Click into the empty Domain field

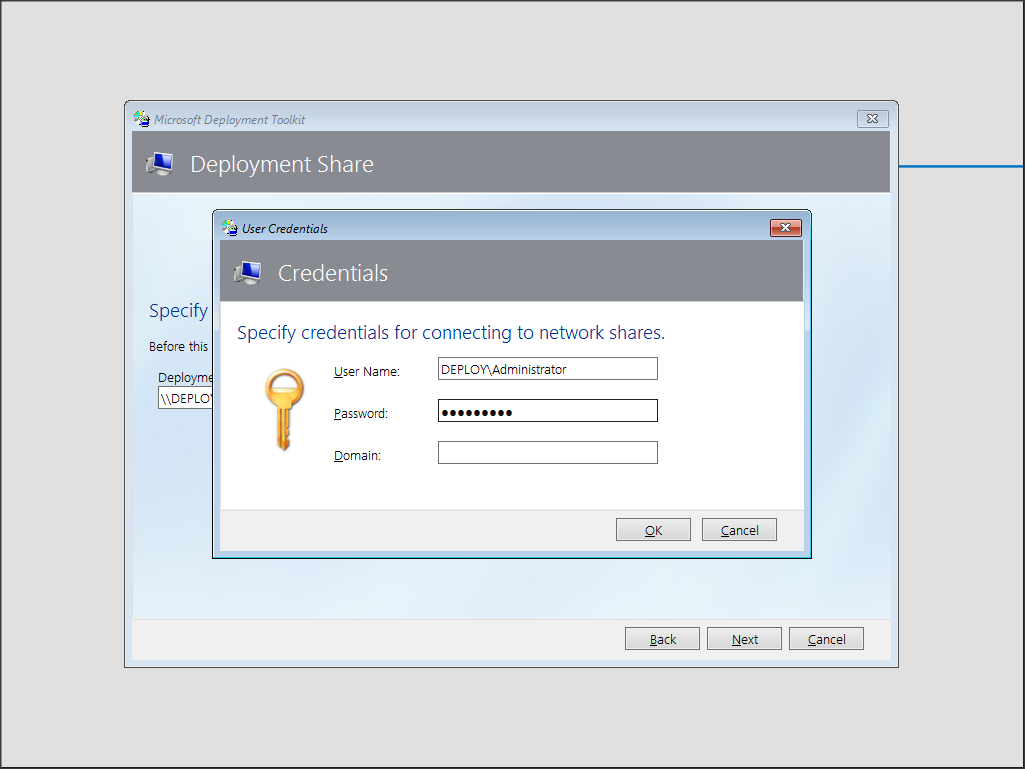coord(547,453)
